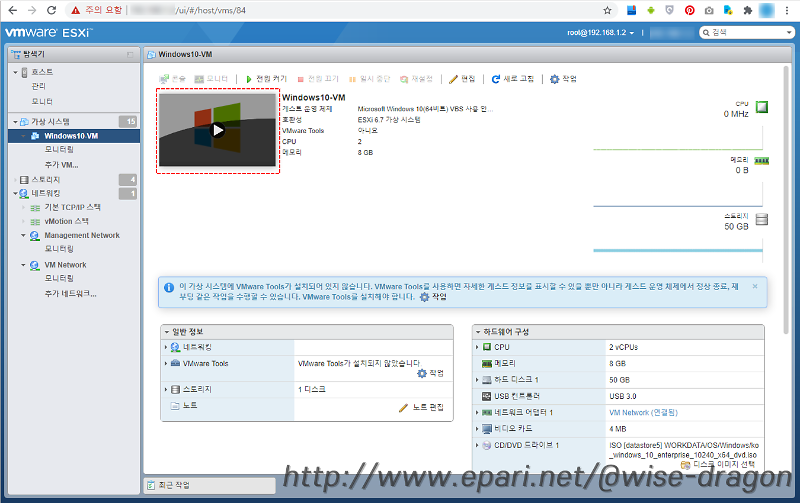Edit VM with 편집 pencil button

point(462,79)
